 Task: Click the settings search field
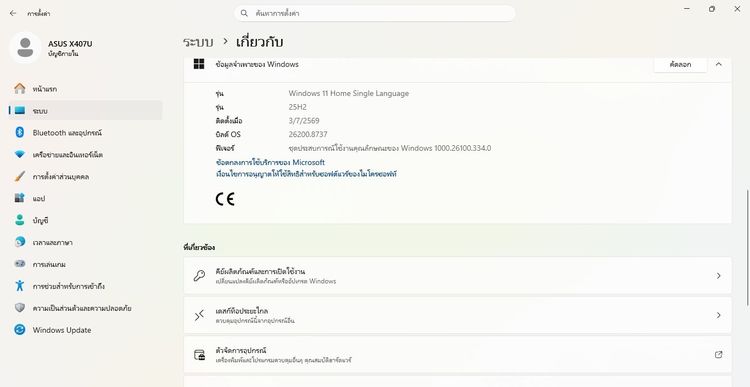(x=375, y=13)
